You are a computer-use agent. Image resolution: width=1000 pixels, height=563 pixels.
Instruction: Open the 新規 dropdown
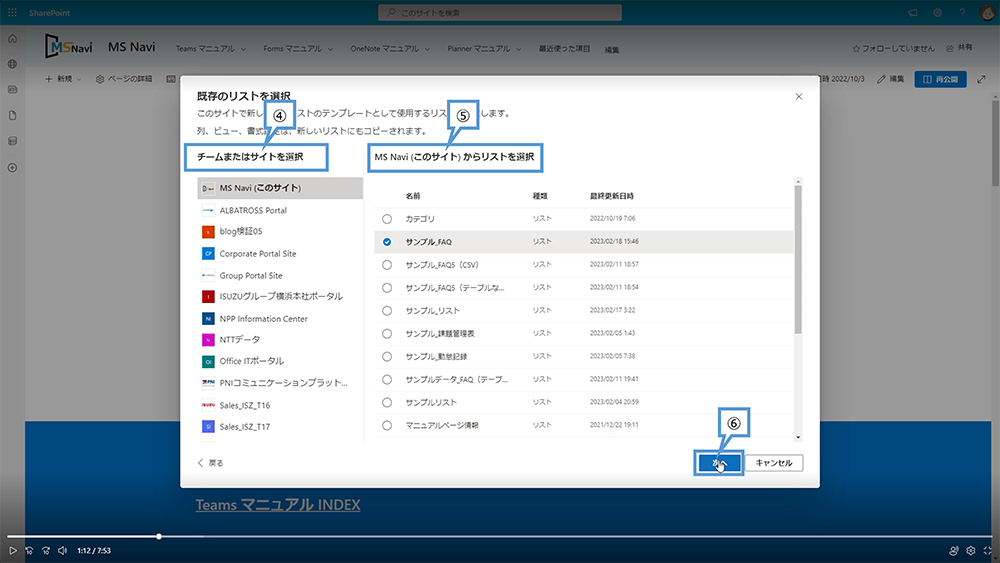[63, 79]
